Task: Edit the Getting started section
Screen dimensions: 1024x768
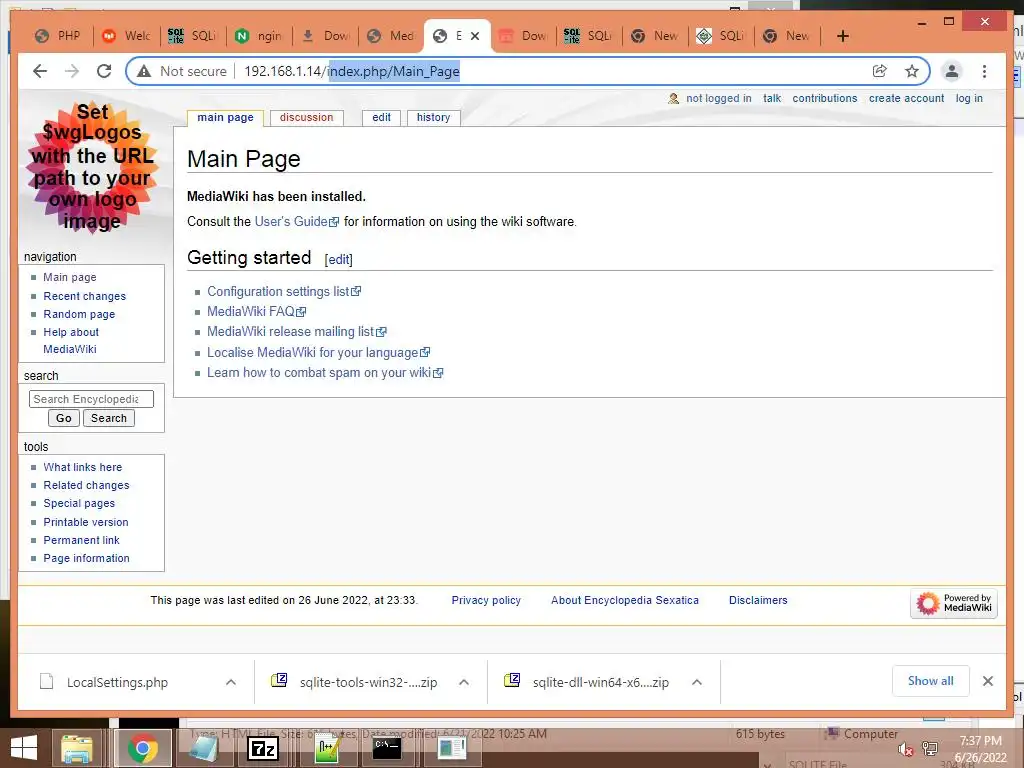Action: (x=338, y=259)
